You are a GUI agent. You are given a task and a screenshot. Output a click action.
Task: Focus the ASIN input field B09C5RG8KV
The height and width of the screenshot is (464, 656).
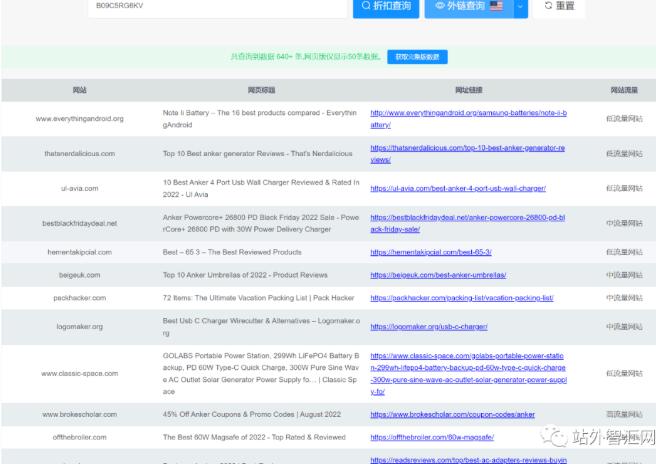[217, 6]
